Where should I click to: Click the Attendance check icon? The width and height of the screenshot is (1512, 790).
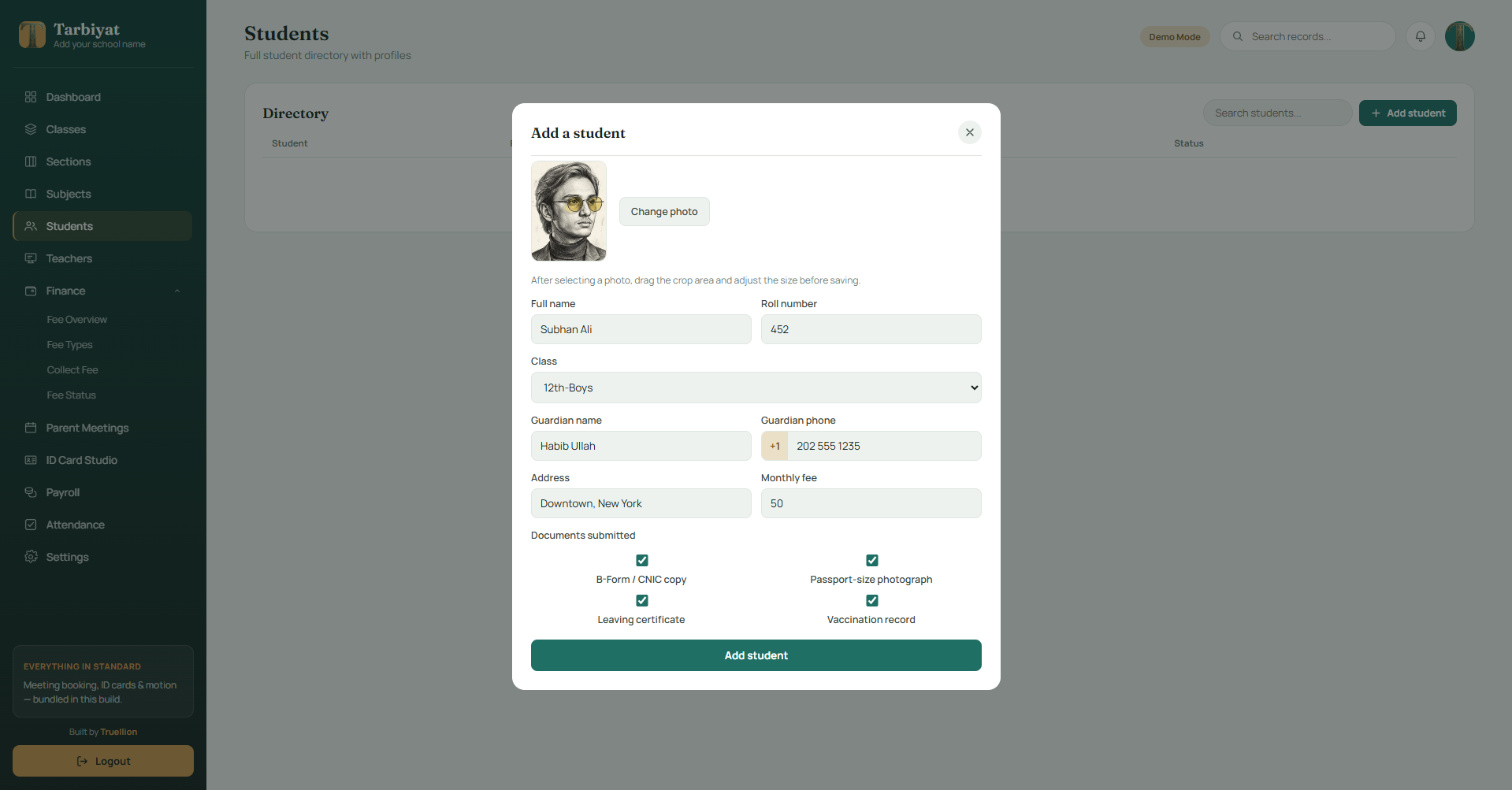tap(31, 525)
